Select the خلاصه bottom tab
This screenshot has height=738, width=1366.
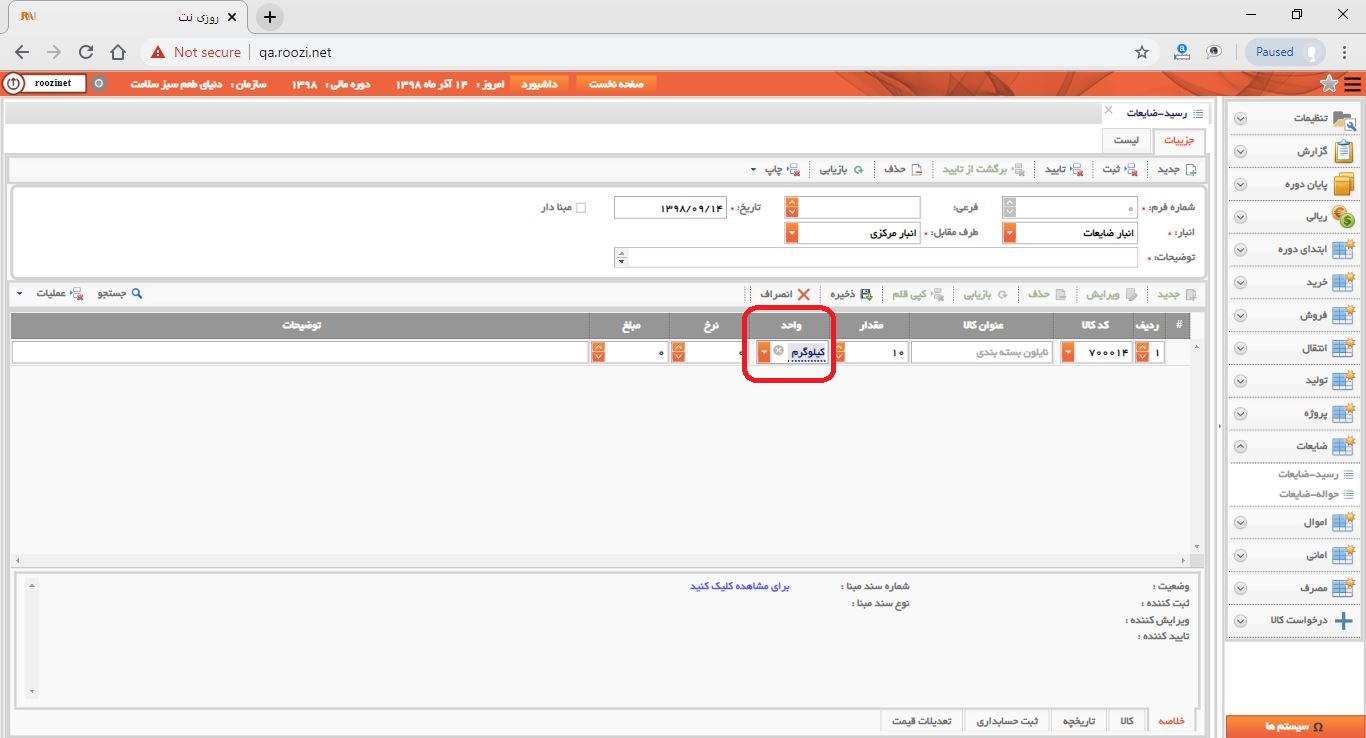(x=1170, y=721)
